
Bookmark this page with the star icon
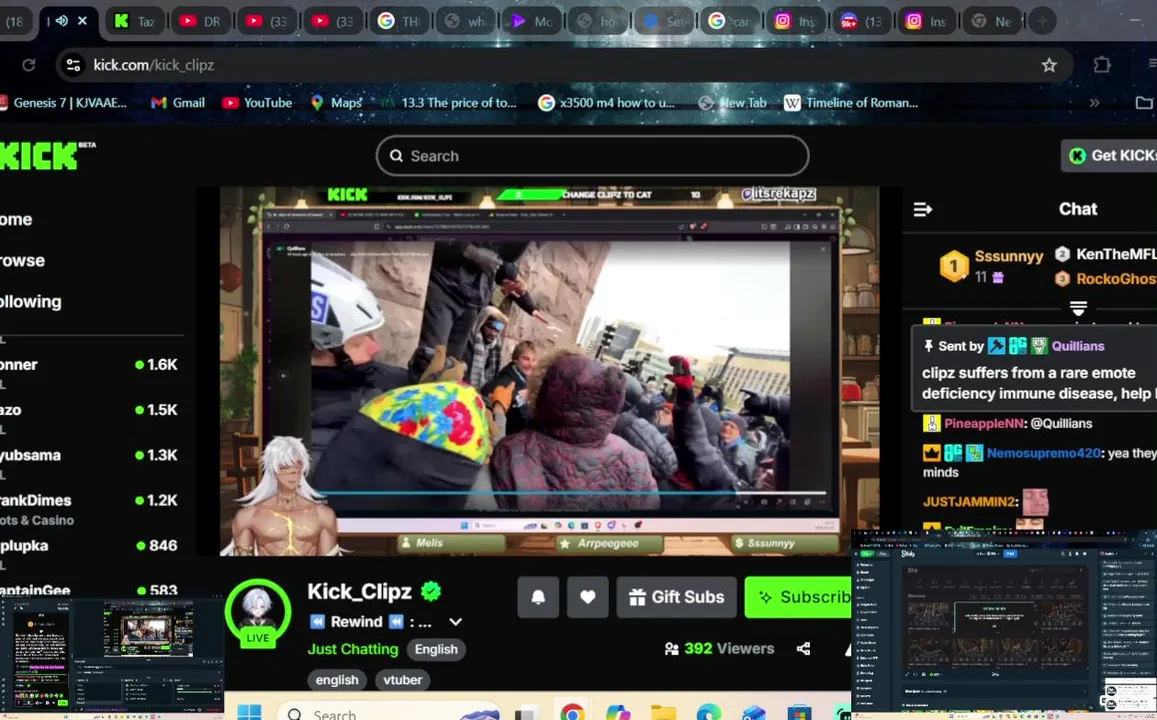coord(1049,65)
